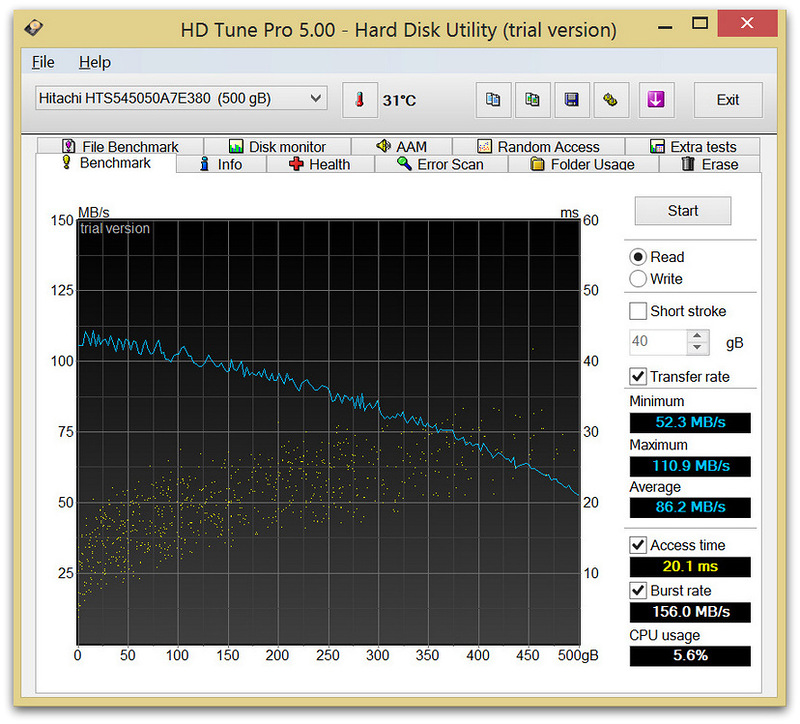This screenshot has width=800, height=724.
Task: Toggle the Burst rate checkbox
Action: pos(638,590)
